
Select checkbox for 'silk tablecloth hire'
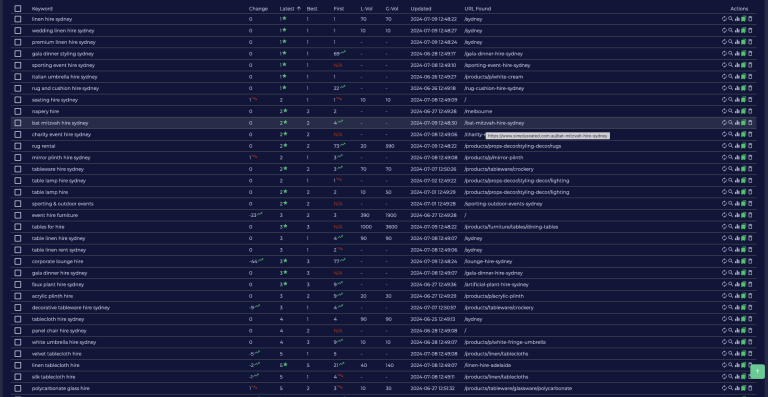pyautogui.click(x=18, y=376)
